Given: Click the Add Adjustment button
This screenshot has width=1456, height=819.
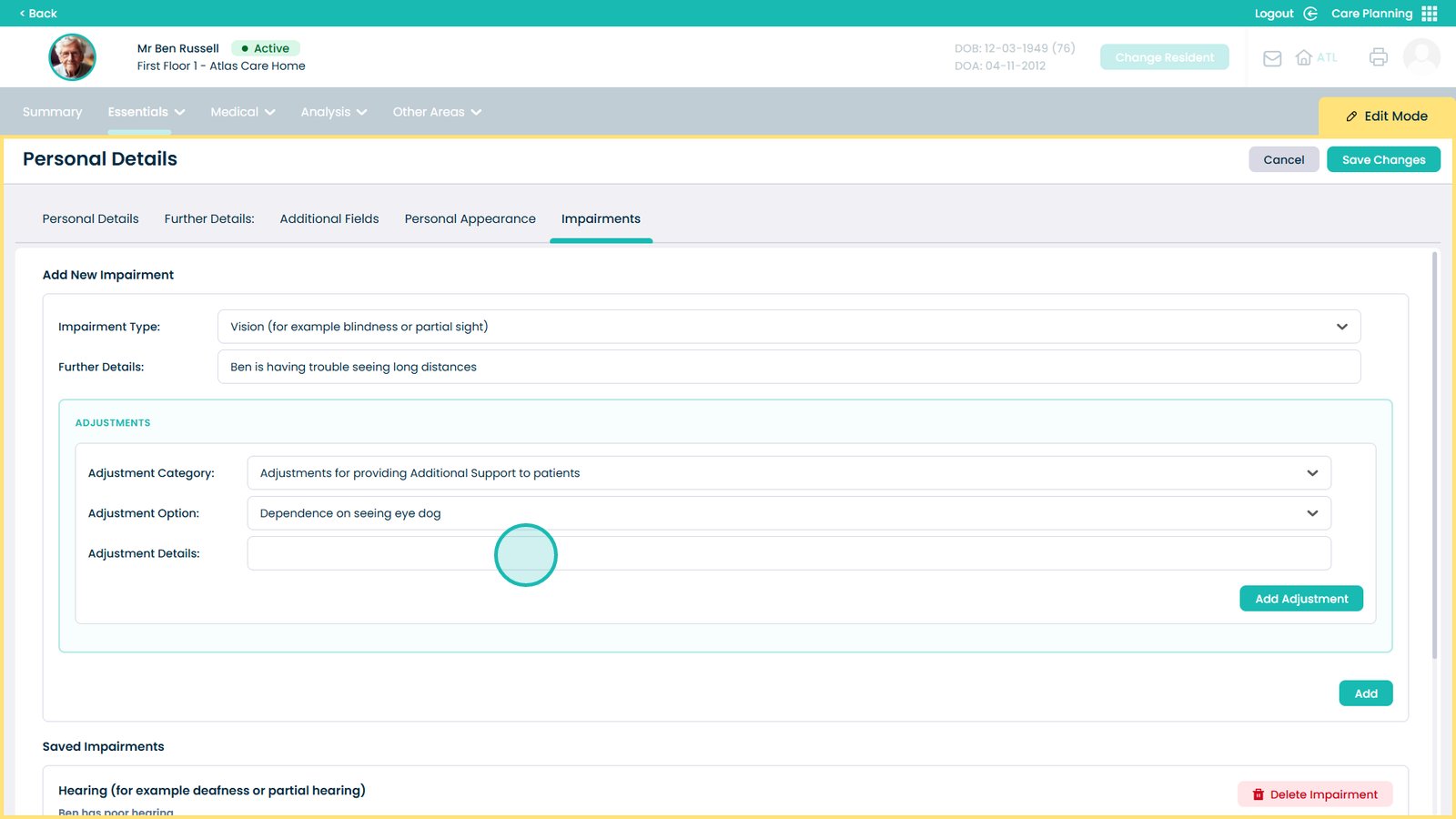Looking at the screenshot, I should 1300,598.
